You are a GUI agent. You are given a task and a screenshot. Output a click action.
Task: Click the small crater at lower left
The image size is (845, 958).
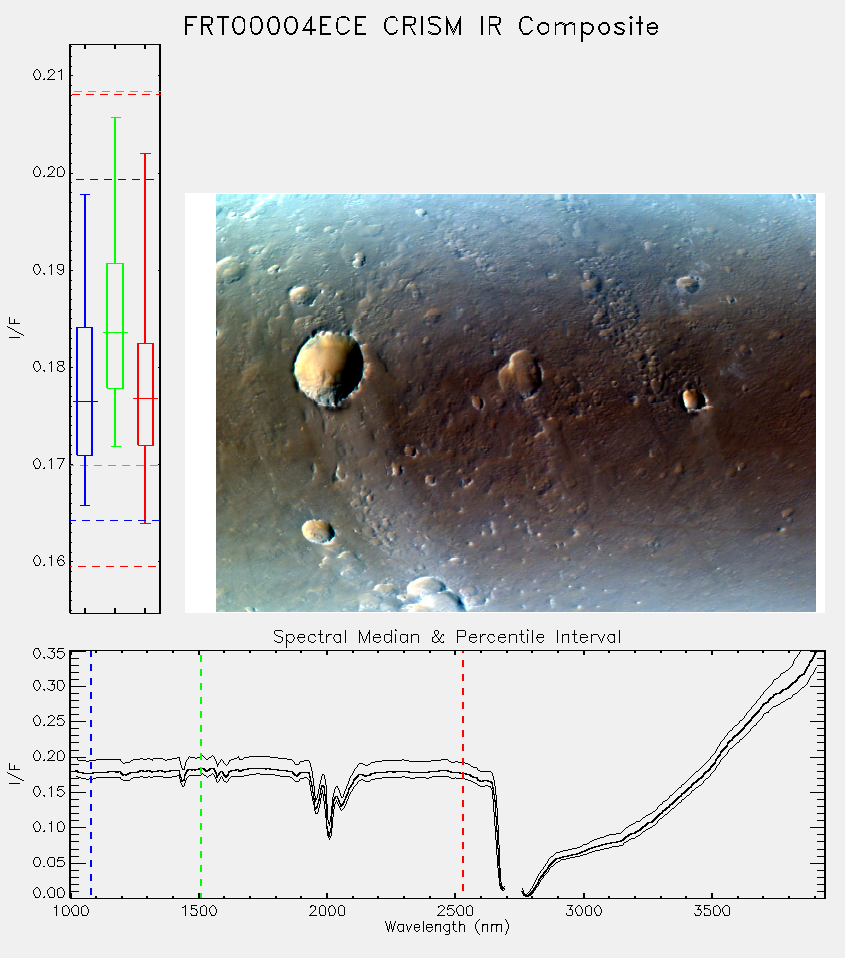click(x=318, y=531)
